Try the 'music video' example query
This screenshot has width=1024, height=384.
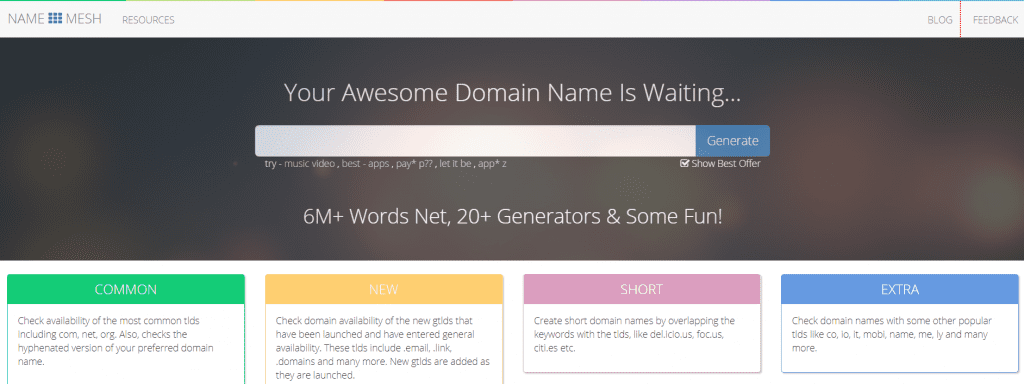coord(310,163)
